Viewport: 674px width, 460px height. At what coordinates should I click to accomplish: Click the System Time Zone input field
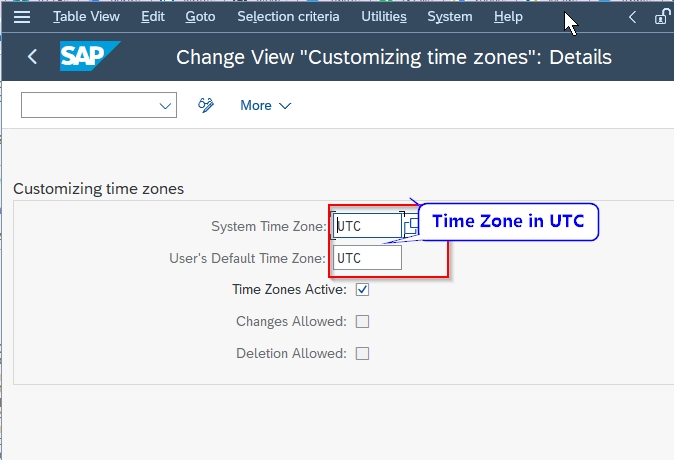click(367, 225)
